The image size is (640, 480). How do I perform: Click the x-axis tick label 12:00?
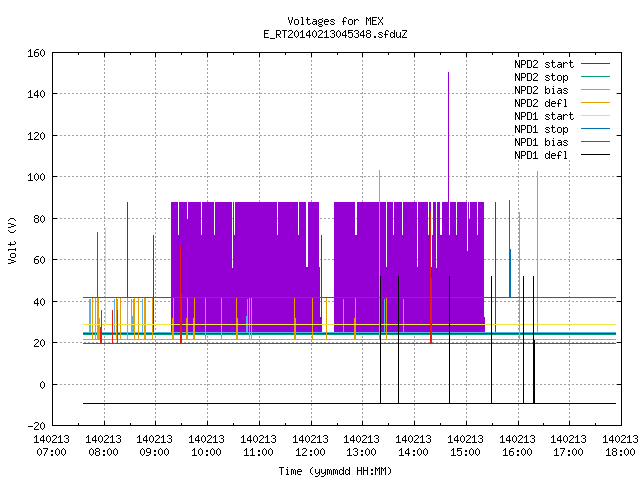pos(311,452)
